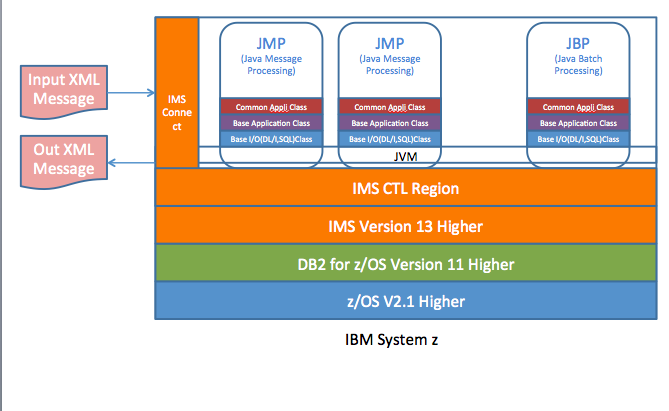Click the JVM label
The width and height of the screenshot is (669, 411).
coord(405,157)
